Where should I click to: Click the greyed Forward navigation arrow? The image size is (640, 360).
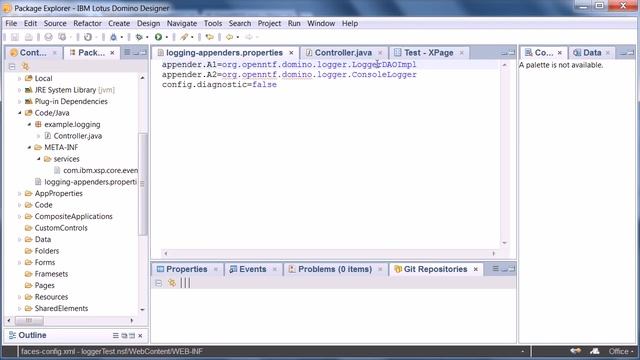[249, 37]
